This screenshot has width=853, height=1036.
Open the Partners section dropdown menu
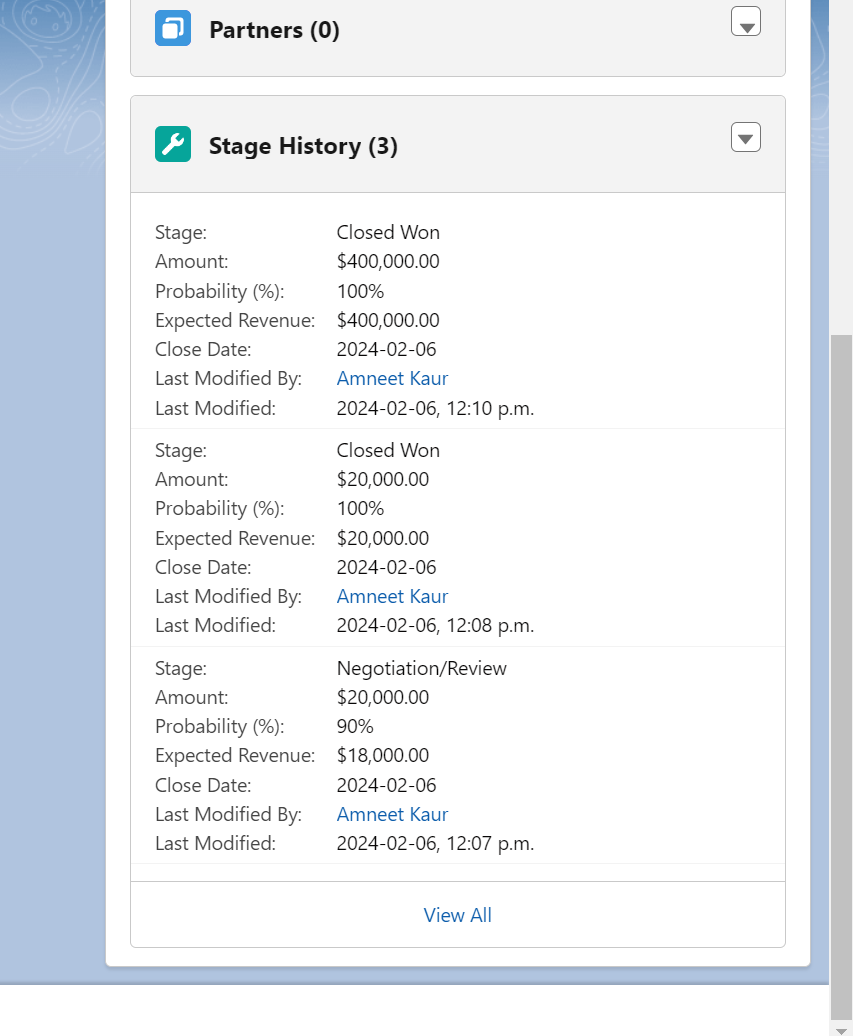tap(745, 21)
